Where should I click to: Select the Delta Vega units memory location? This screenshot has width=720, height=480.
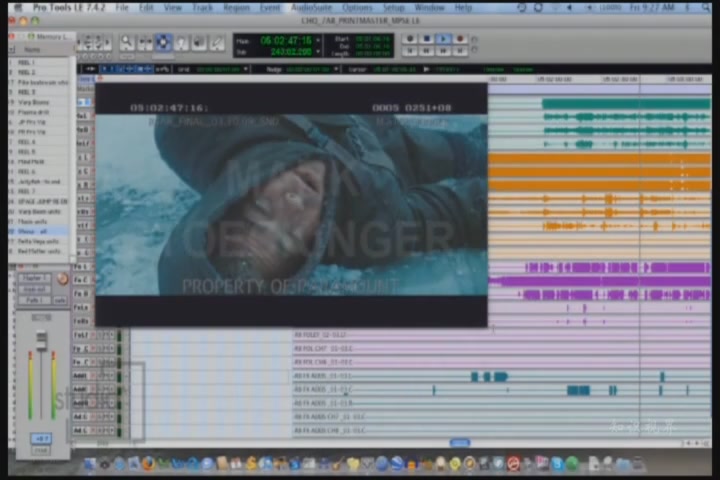pyautogui.click(x=41, y=241)
